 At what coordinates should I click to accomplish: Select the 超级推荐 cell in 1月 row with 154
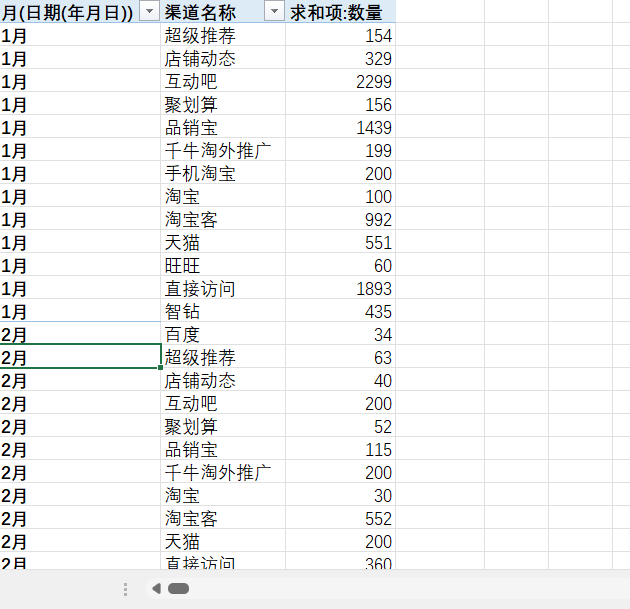click(223, 35)
